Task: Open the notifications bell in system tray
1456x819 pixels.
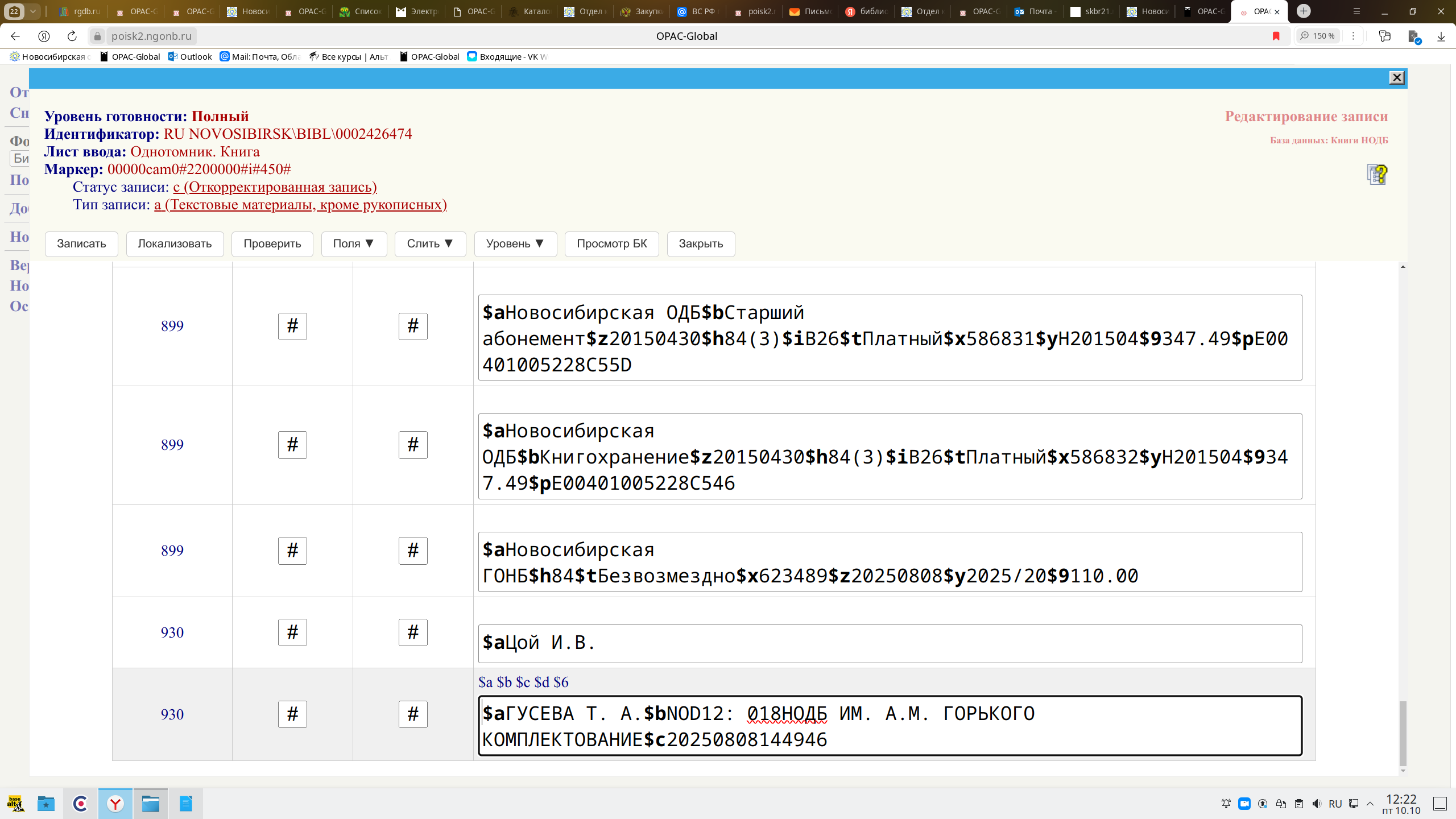Action: (x=1226, y=804)
